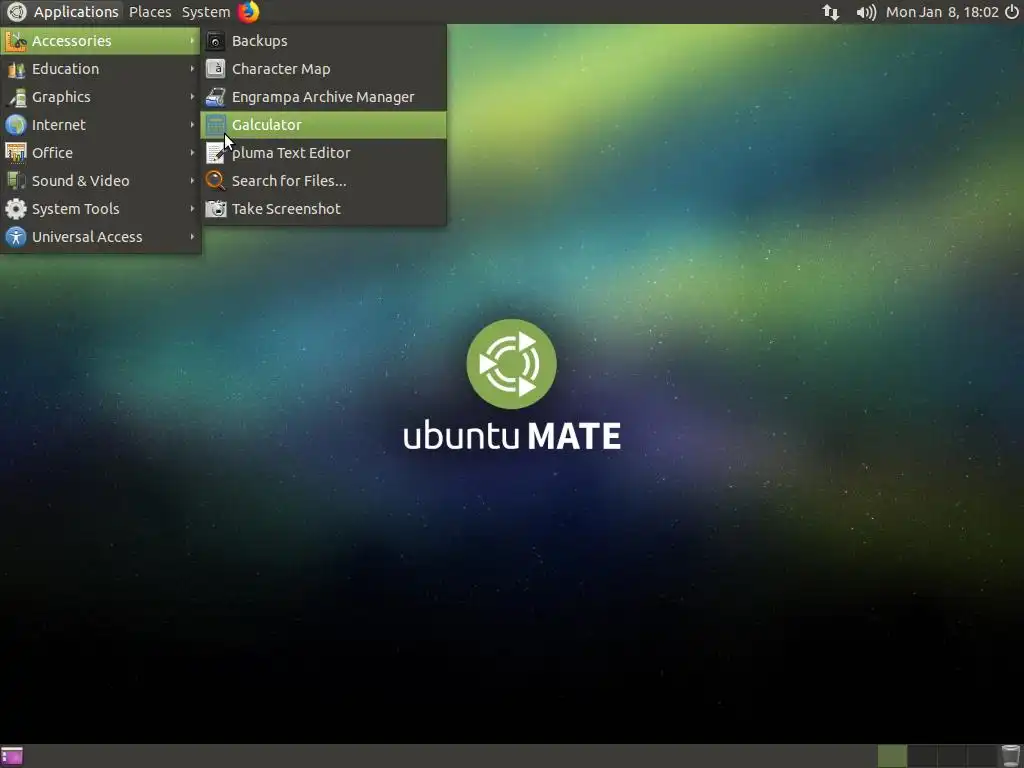
Task: Open the Trash in bottom panel
Action: tap(1011, 756)
